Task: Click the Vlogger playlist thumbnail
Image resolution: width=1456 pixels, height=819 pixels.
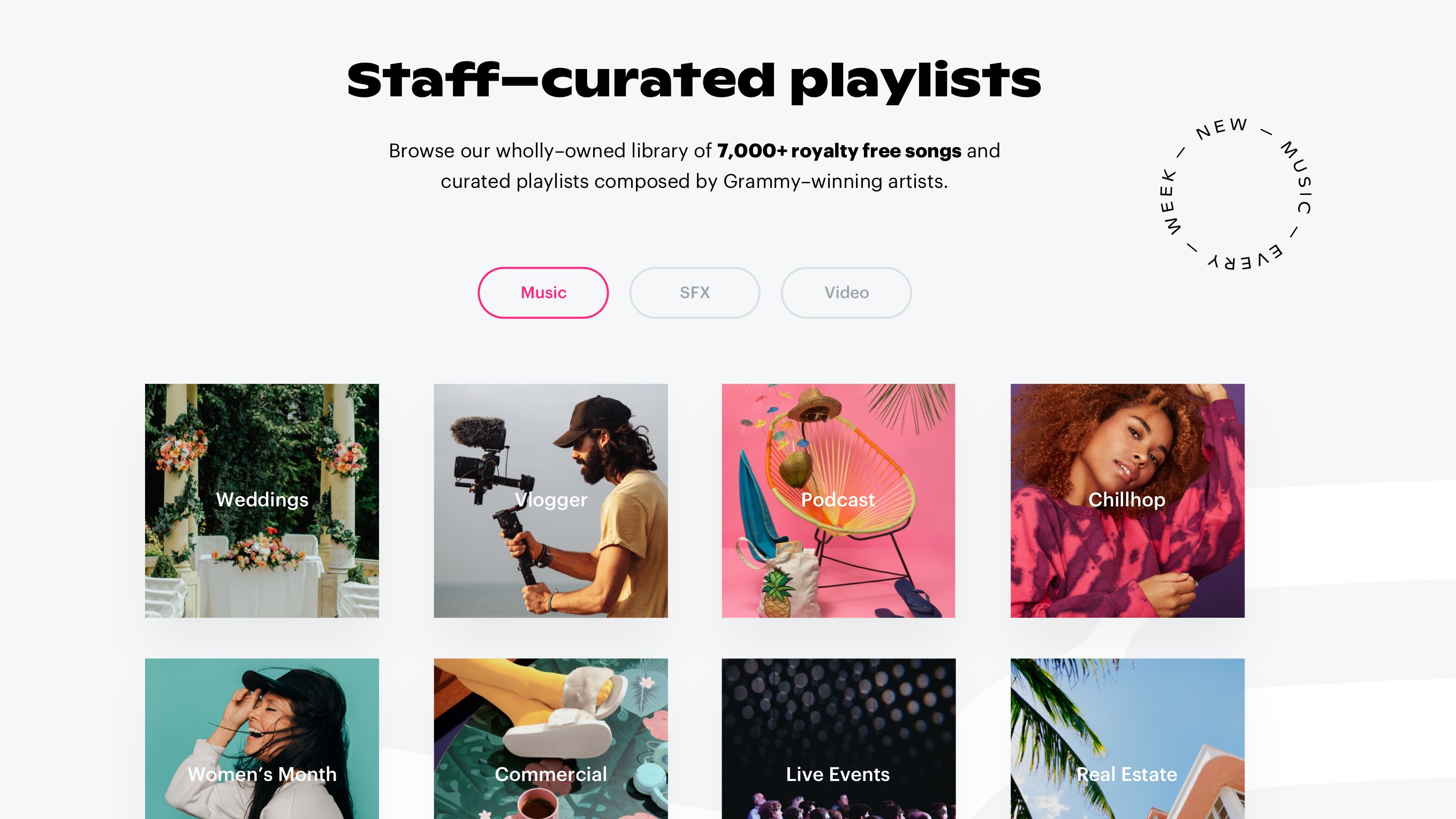Action: [550, 500]
